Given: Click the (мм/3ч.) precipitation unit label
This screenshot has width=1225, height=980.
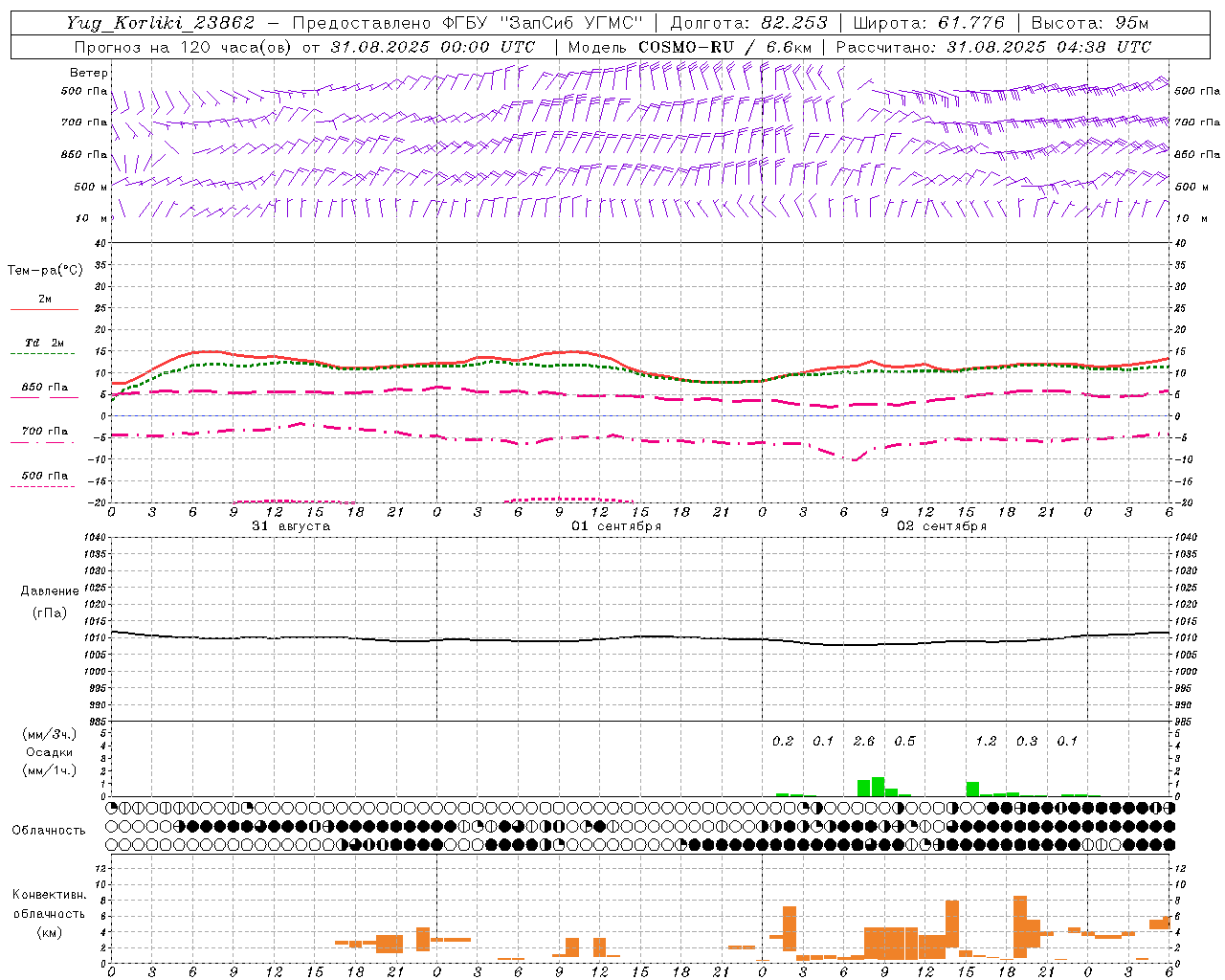Looking at the screenshot, I should pyautogui.click(x=49, y=735).
